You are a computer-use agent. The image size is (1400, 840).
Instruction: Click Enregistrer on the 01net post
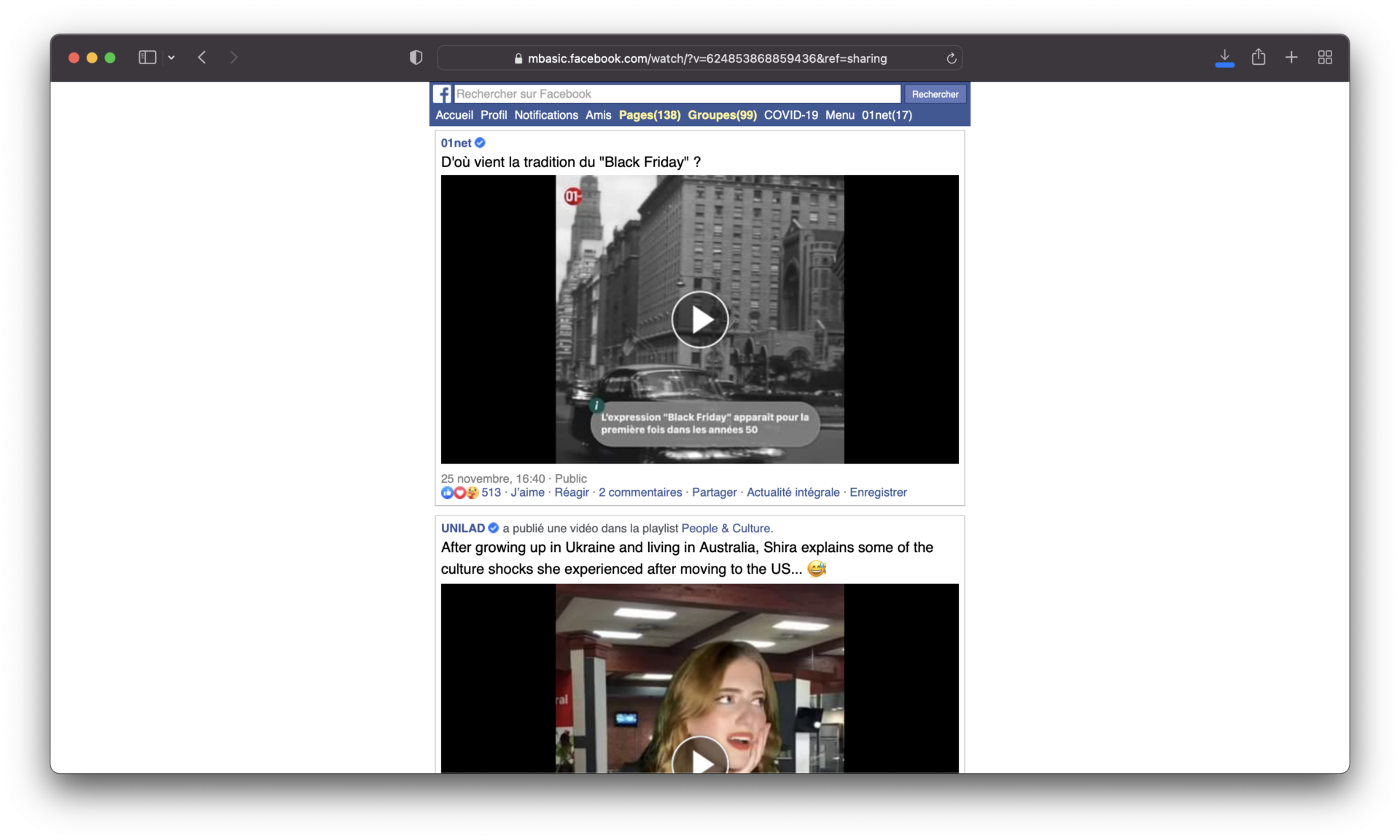(878, 492)
